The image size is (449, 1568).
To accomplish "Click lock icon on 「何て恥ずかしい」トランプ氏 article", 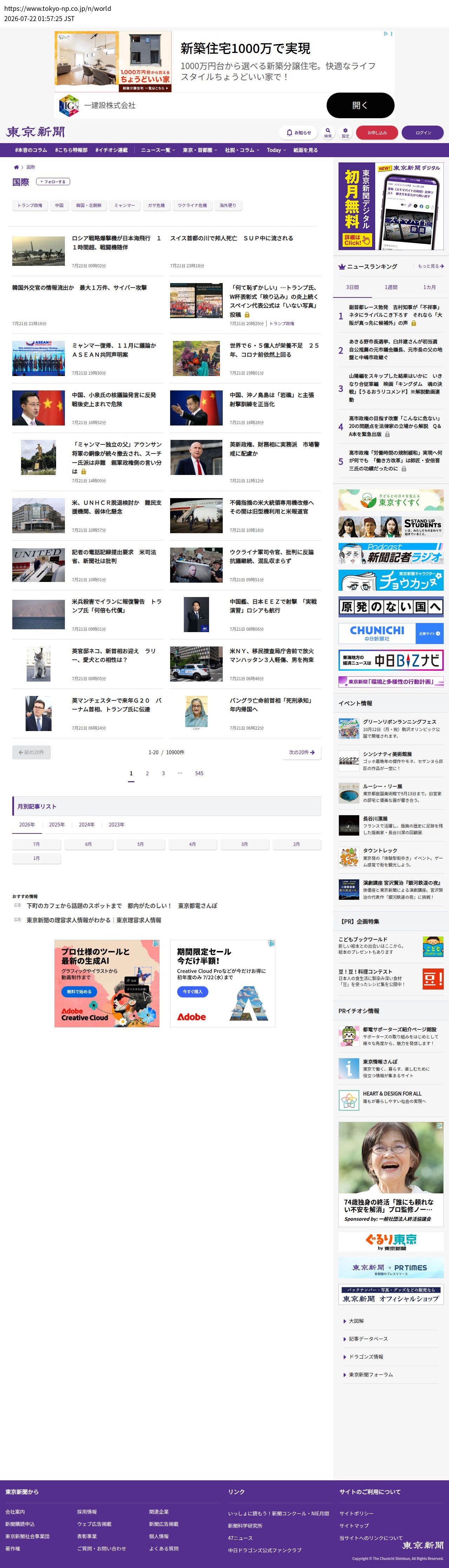I will pyautogui.click(x=247, y=315).
